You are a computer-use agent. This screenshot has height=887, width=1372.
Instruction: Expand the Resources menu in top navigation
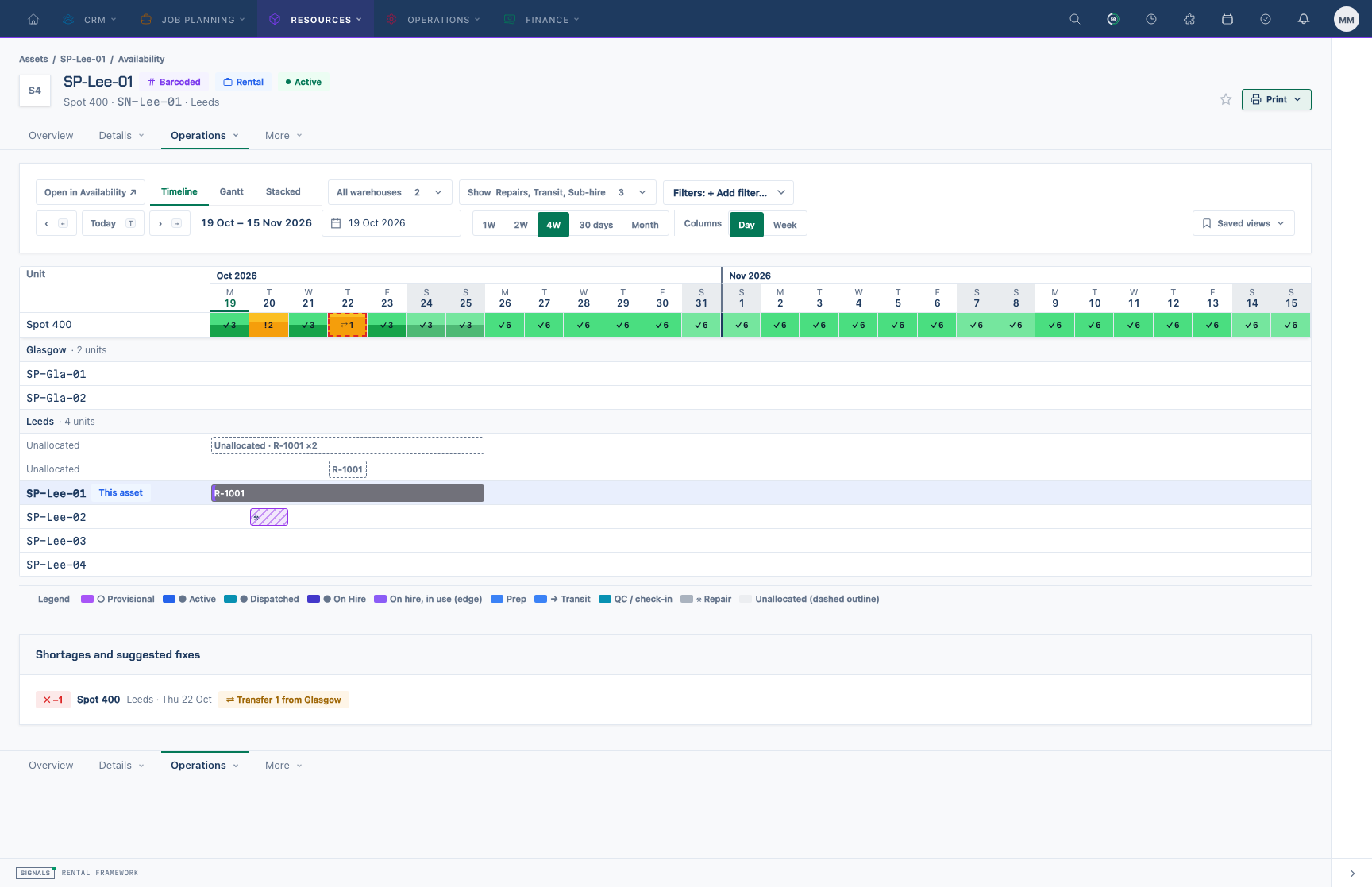point(315,19)
